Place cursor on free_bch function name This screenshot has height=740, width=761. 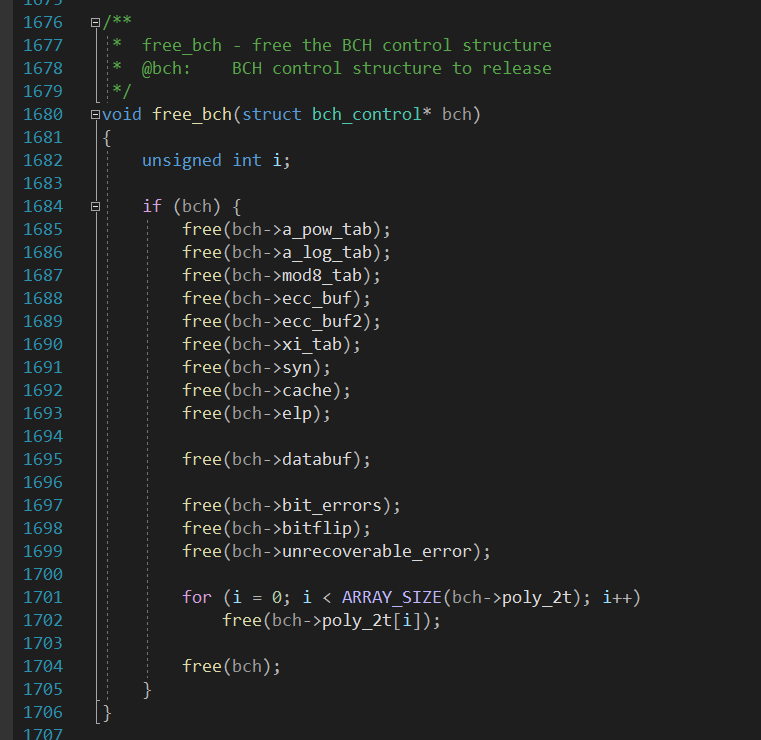(x=192, y=115)
